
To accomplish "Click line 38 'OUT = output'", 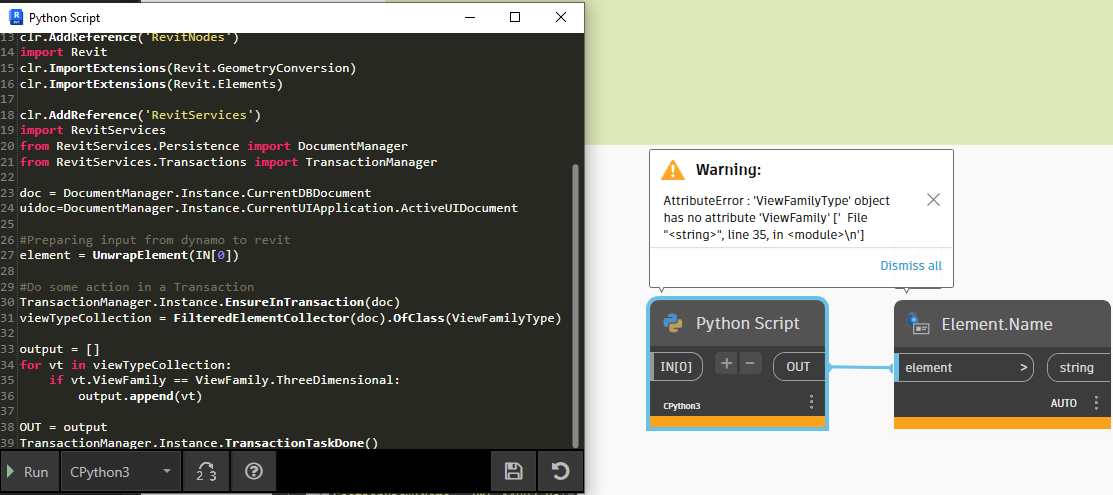I will click(63, 428).
